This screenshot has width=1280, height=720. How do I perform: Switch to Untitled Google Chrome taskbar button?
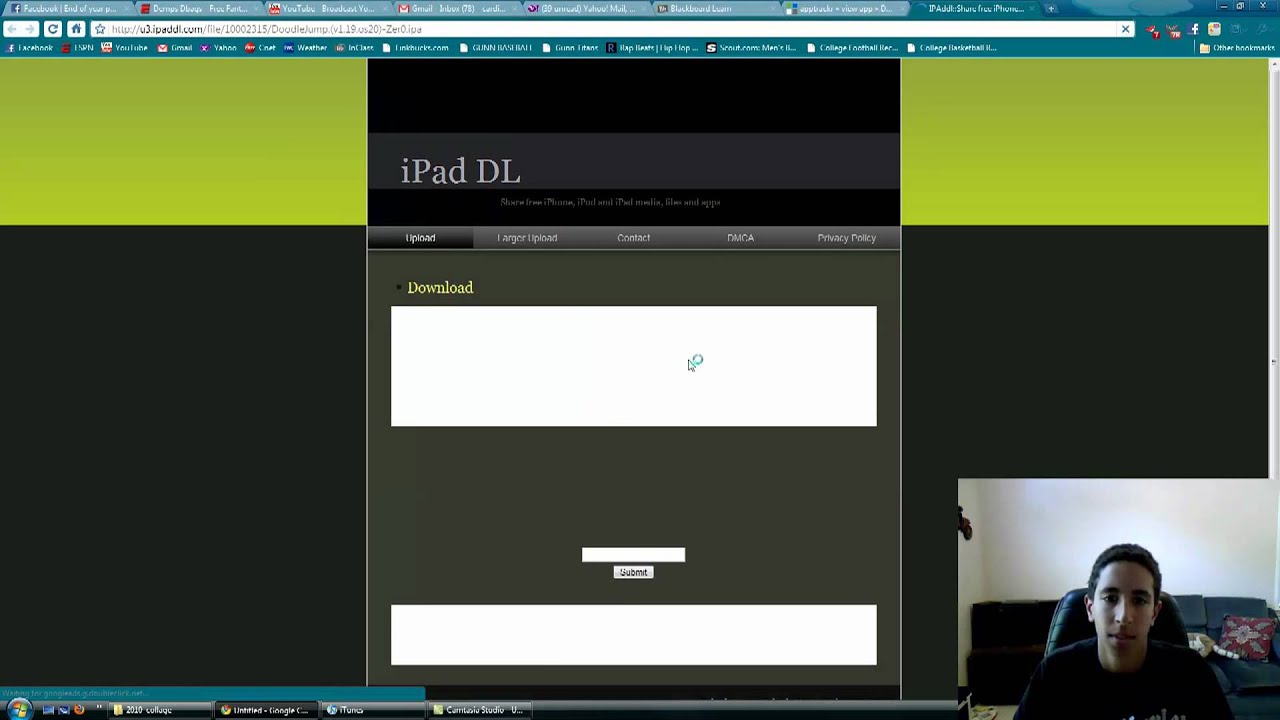268,710
